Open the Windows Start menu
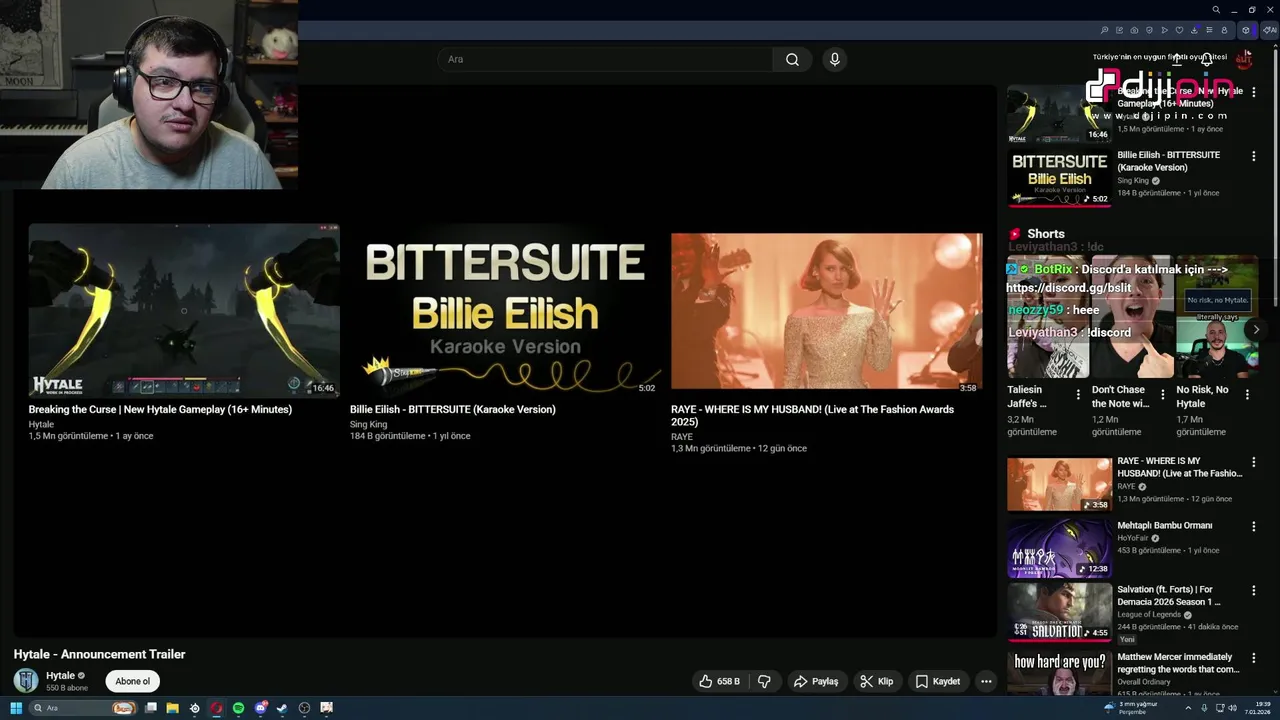The width and height of the screenshot is (1280, 720). pos(16,708)
